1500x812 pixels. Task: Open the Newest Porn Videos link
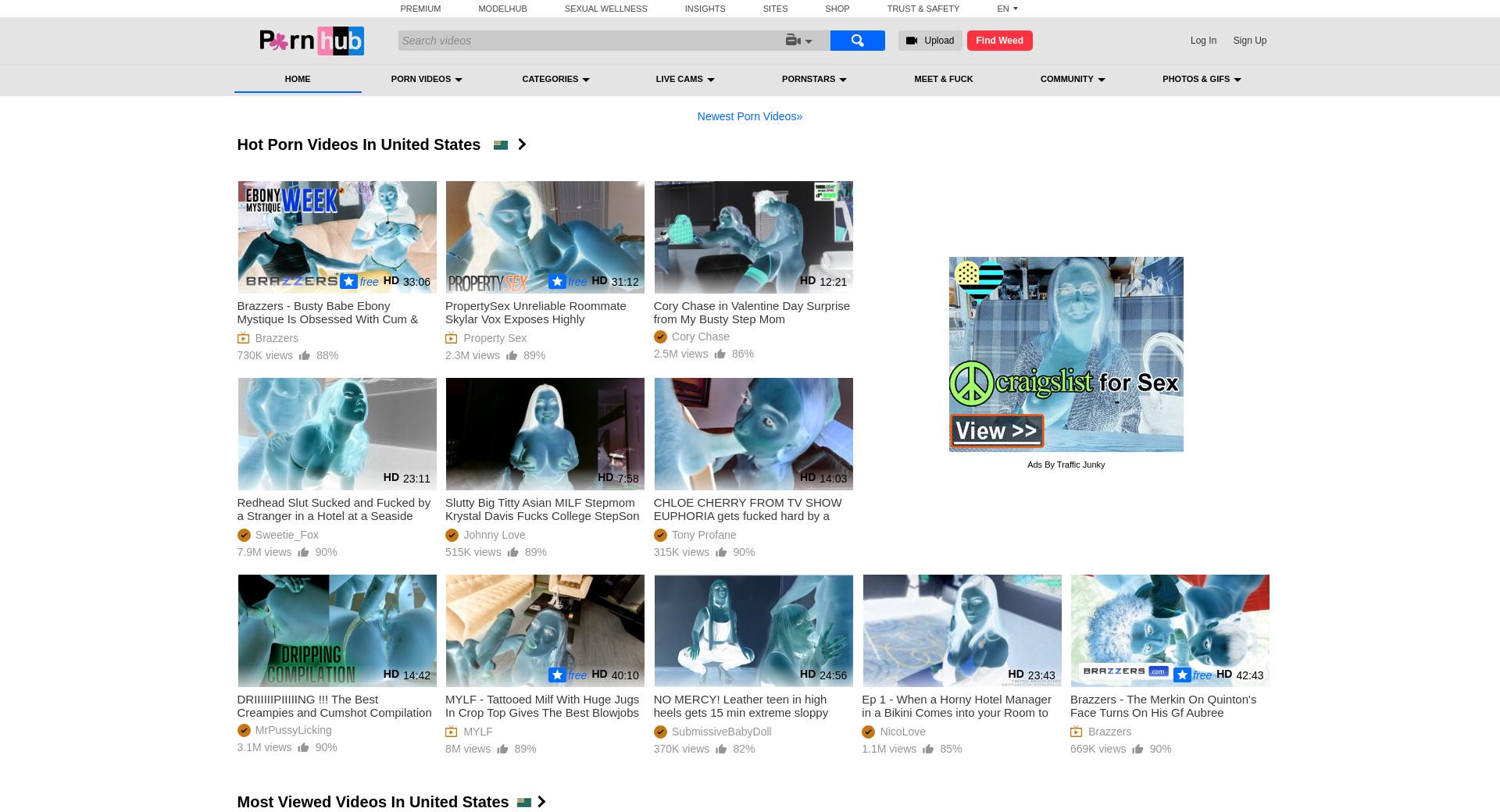750,116
